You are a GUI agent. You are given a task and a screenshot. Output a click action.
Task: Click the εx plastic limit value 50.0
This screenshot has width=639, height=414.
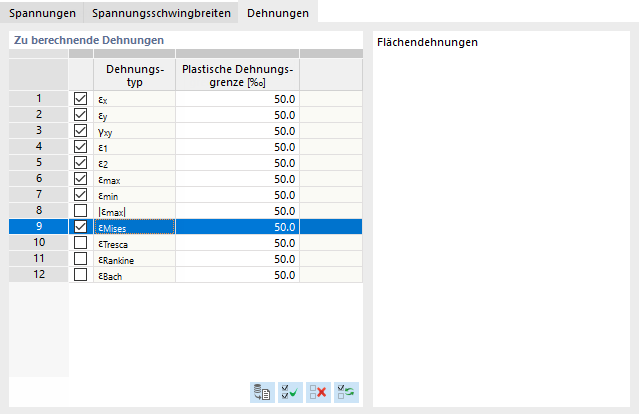(x=238, y=99)
